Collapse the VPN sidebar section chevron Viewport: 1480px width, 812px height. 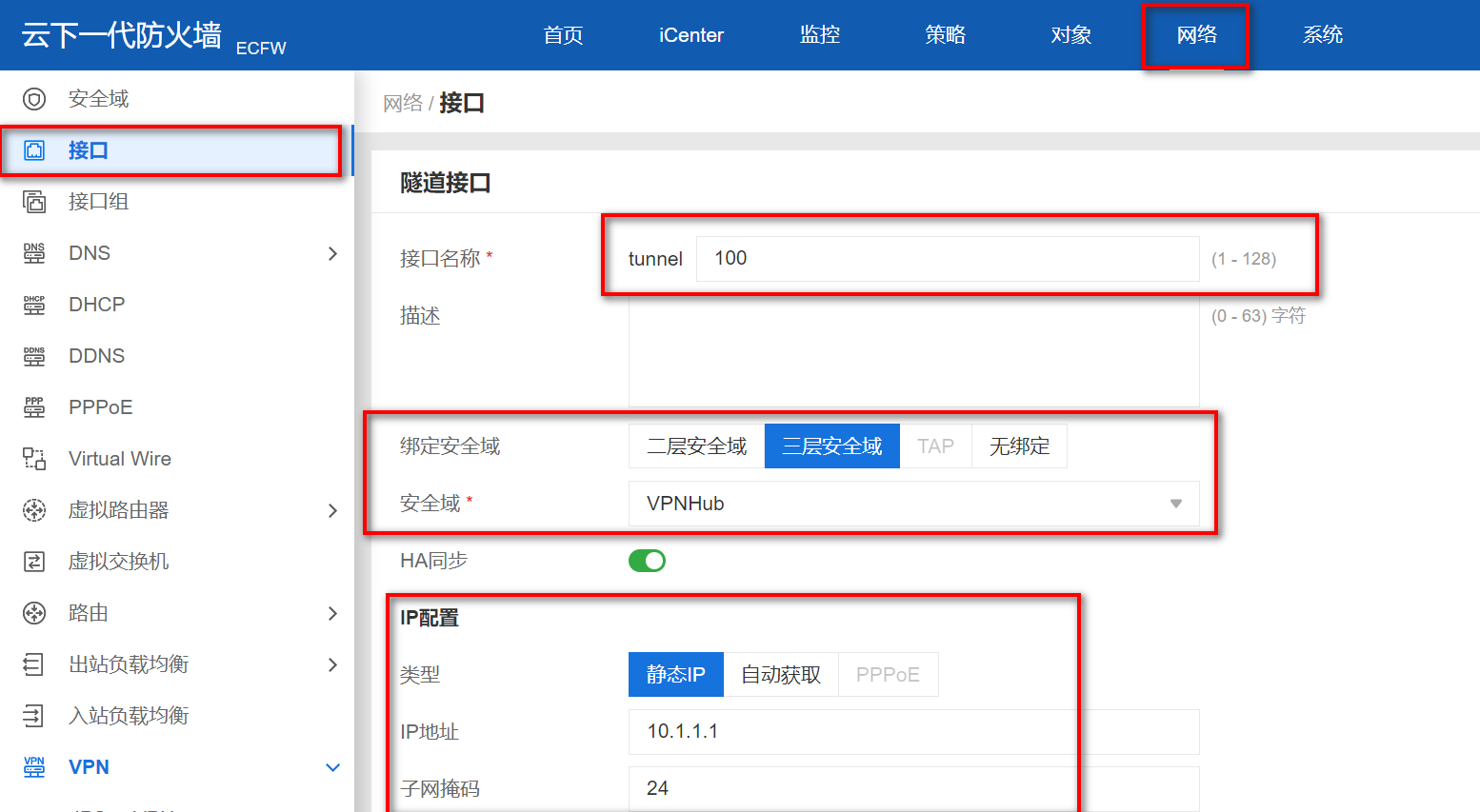coord(332,767)
